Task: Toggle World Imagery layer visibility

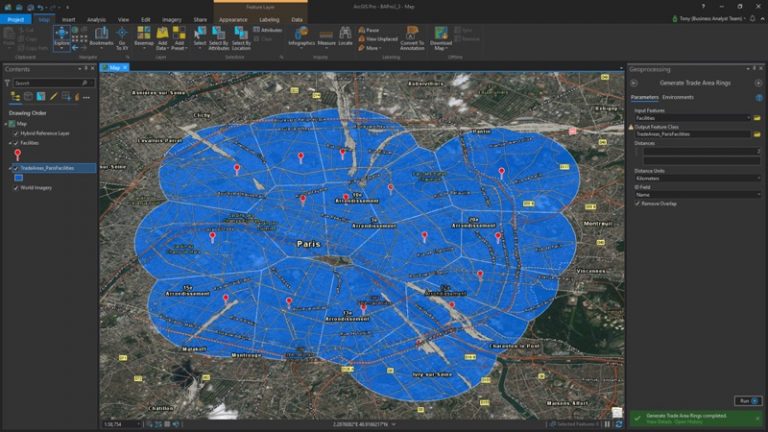Action: [16, 188]
